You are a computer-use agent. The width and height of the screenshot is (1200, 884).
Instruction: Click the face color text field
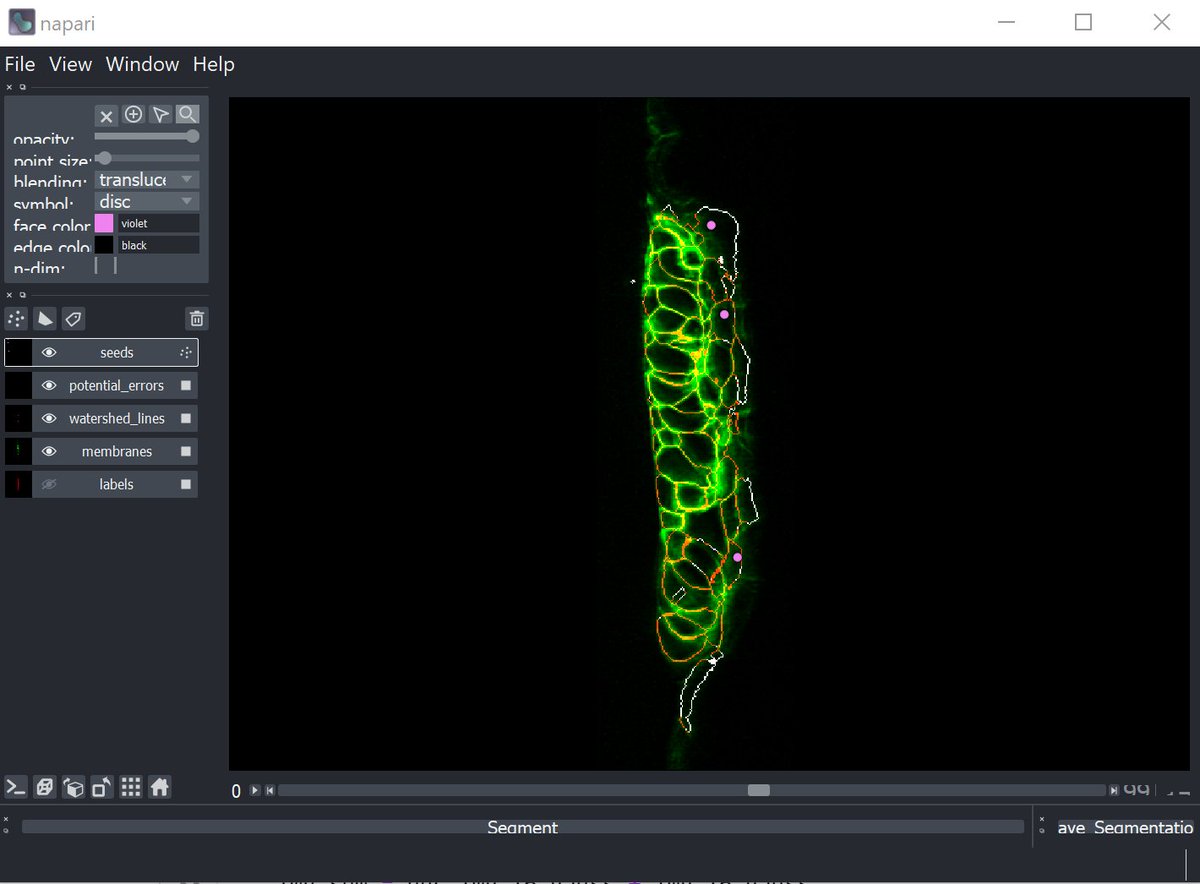(x=158, y=223)
